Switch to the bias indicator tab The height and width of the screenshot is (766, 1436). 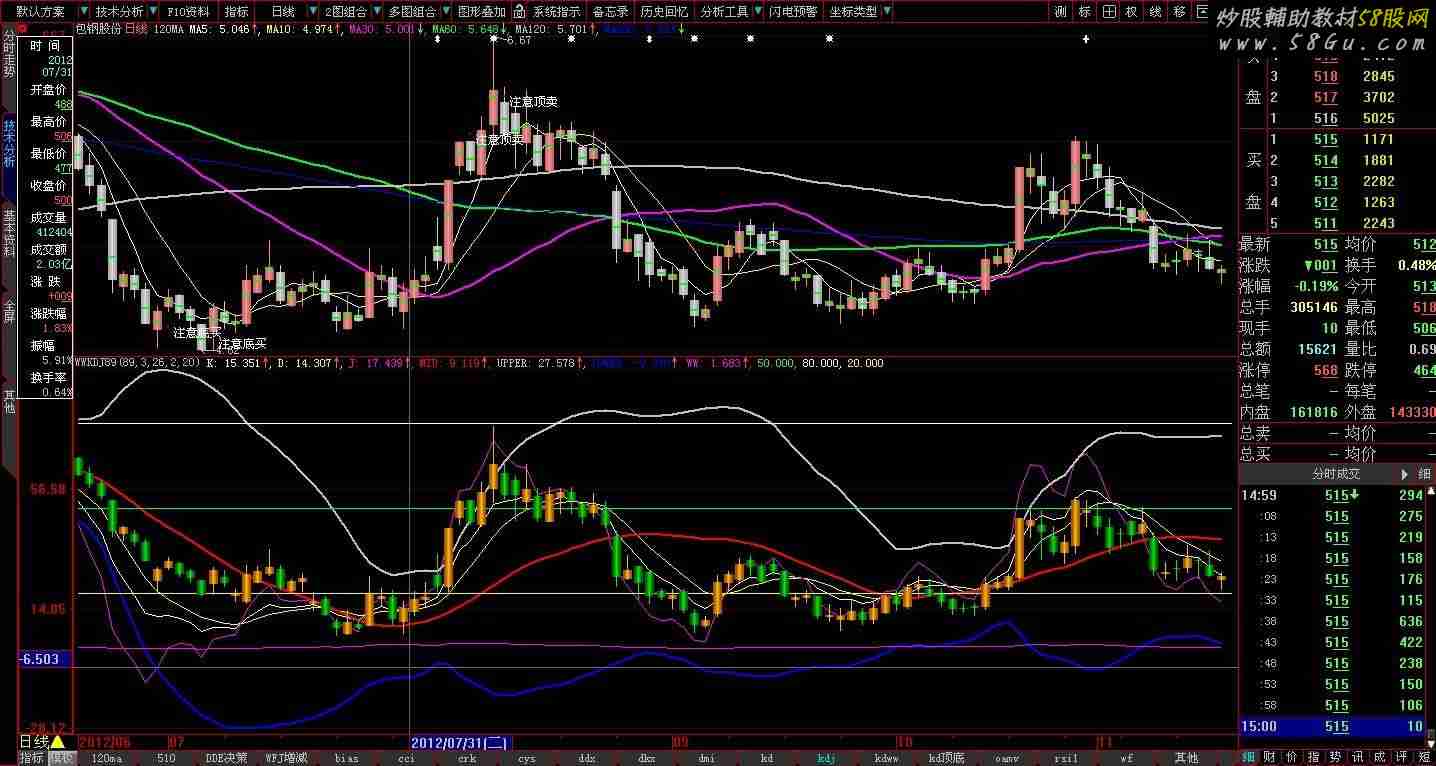pos(346,758)
